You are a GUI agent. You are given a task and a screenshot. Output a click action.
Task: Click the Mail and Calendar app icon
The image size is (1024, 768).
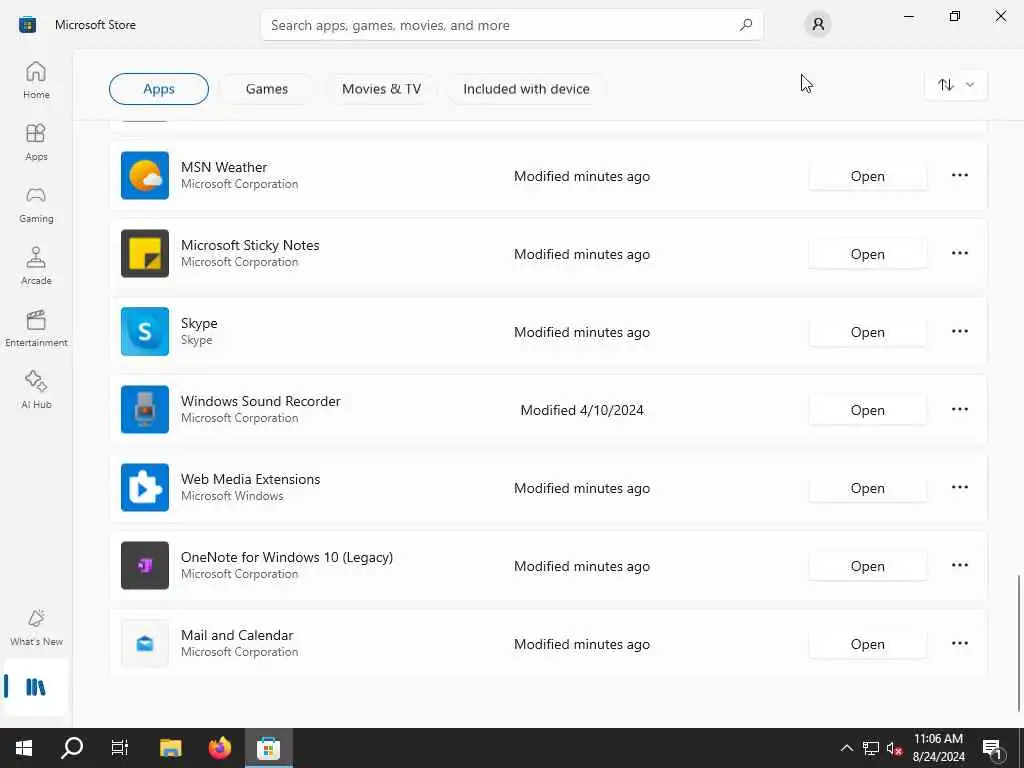145,644
